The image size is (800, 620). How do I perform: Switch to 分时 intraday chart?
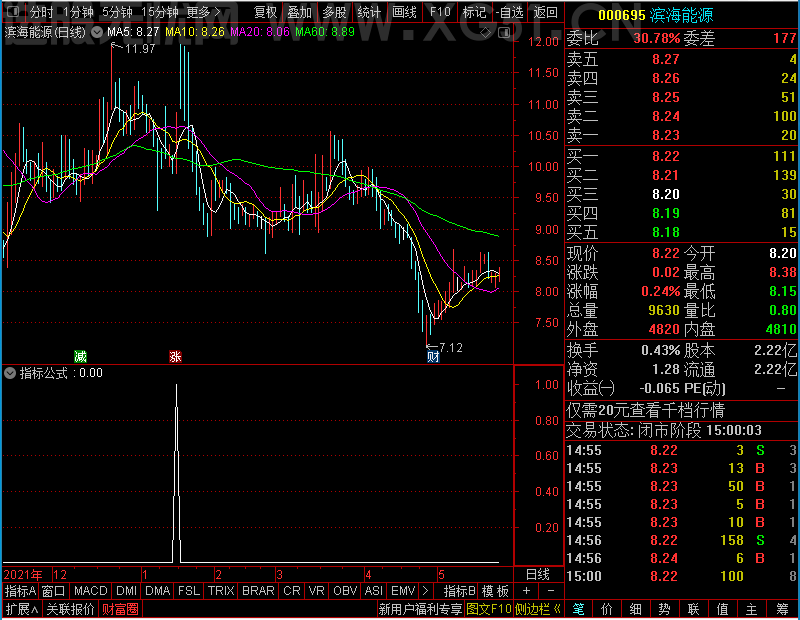click(41, 12)
